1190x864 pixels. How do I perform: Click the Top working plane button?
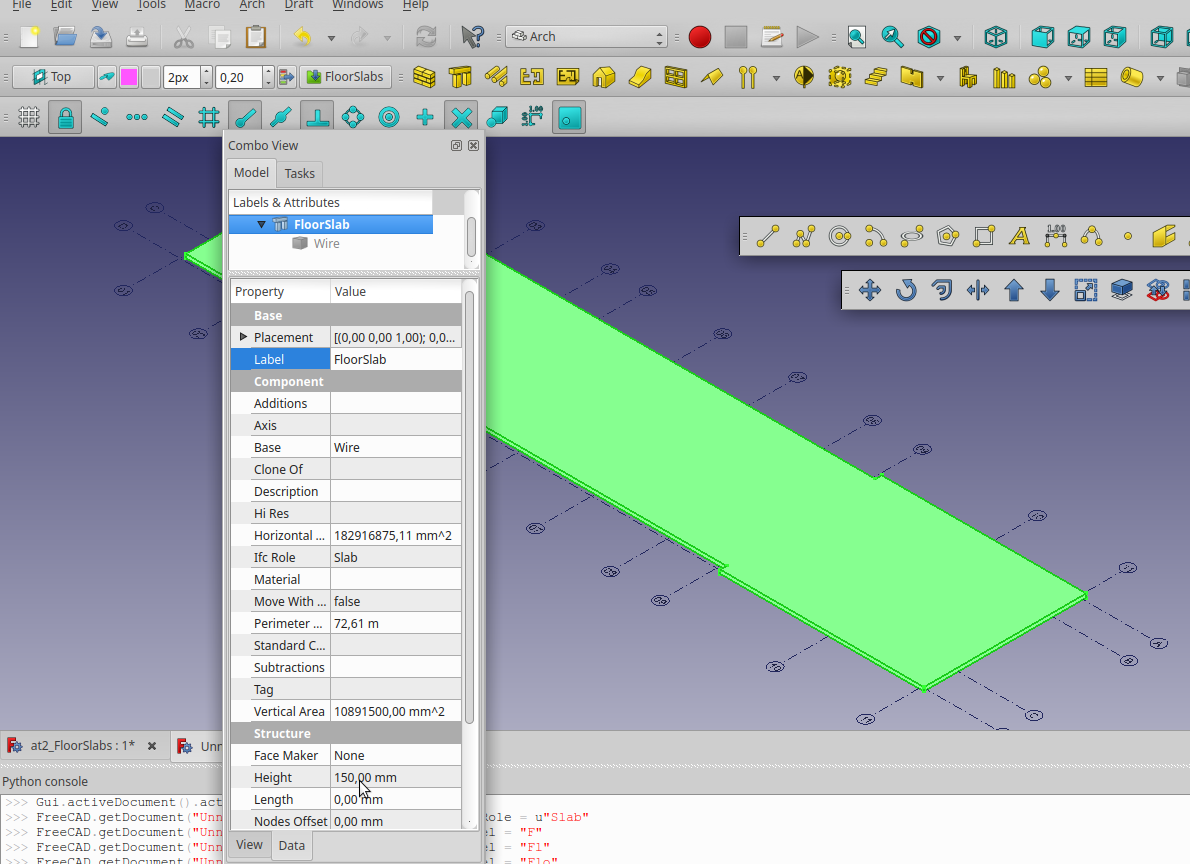tap(52, 77)
